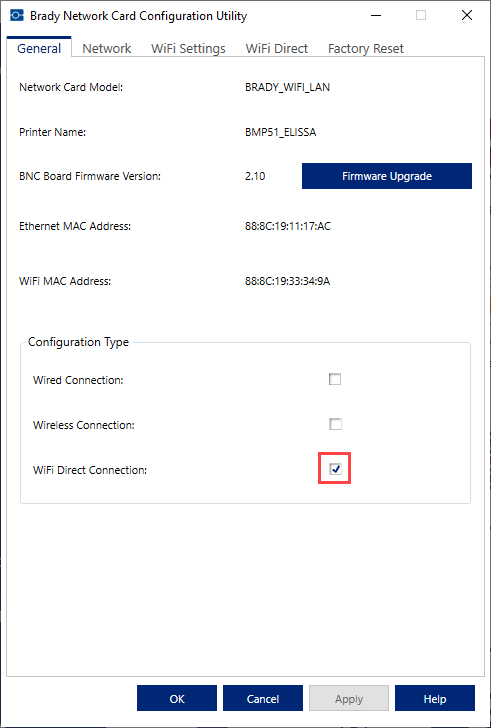The height and width of the screenshot is (728, 491).
Task: Click the printer name BMP51_ELISSA
Action: pyautogui.click(x=280, y=132)
